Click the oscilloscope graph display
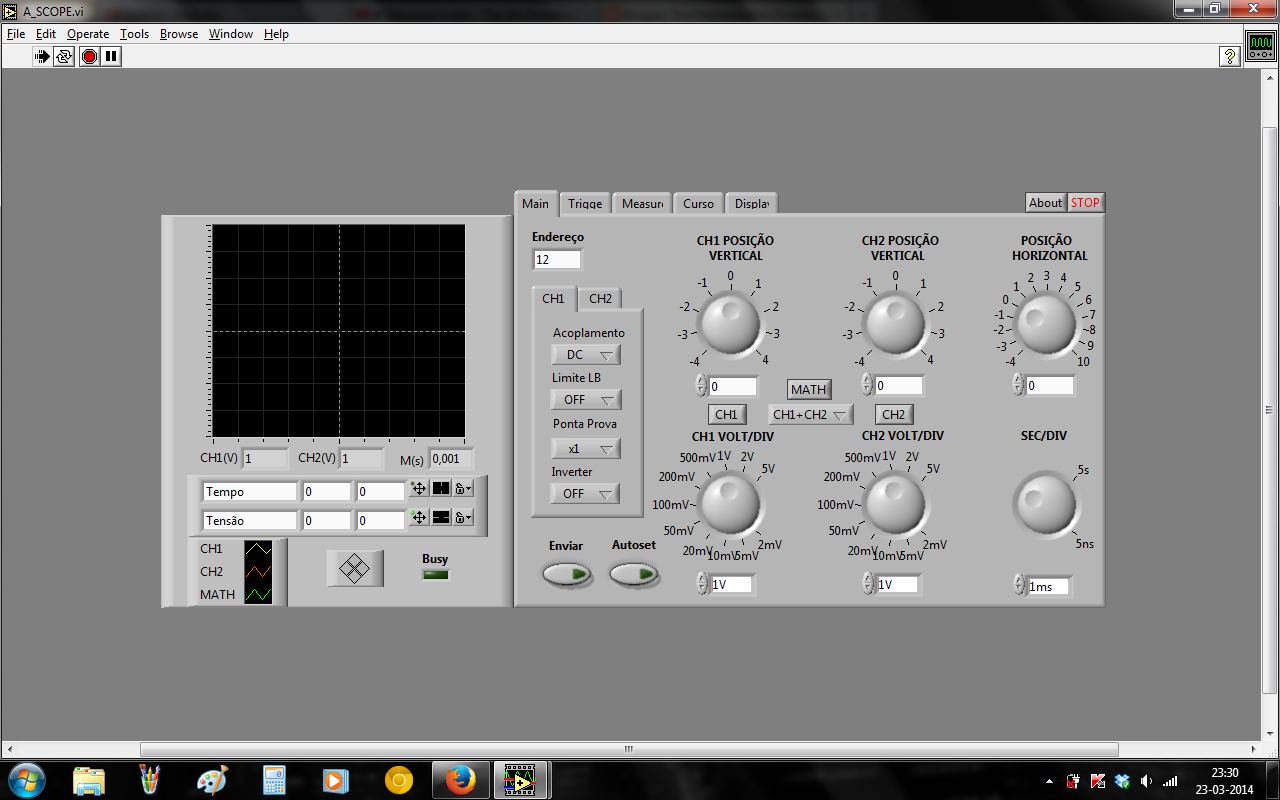The height and width of the screenshot is (800, 1280). tap(339, 331)
